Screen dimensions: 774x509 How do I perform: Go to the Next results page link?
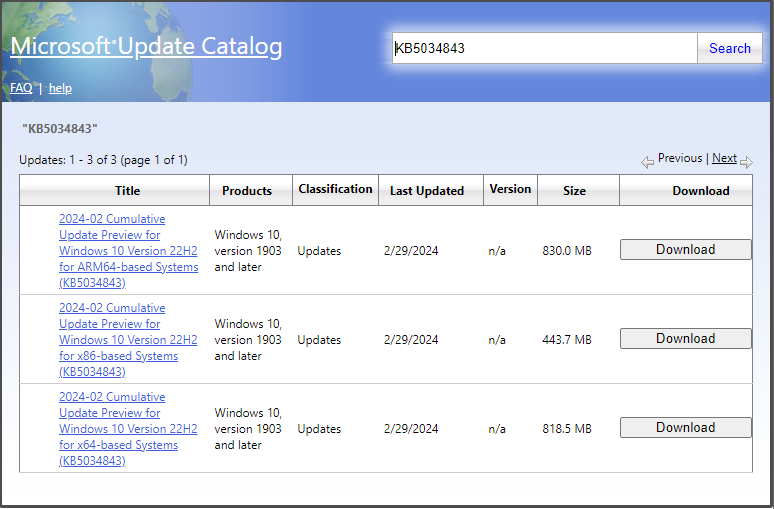pyautogui.click(x=724, y=158)
